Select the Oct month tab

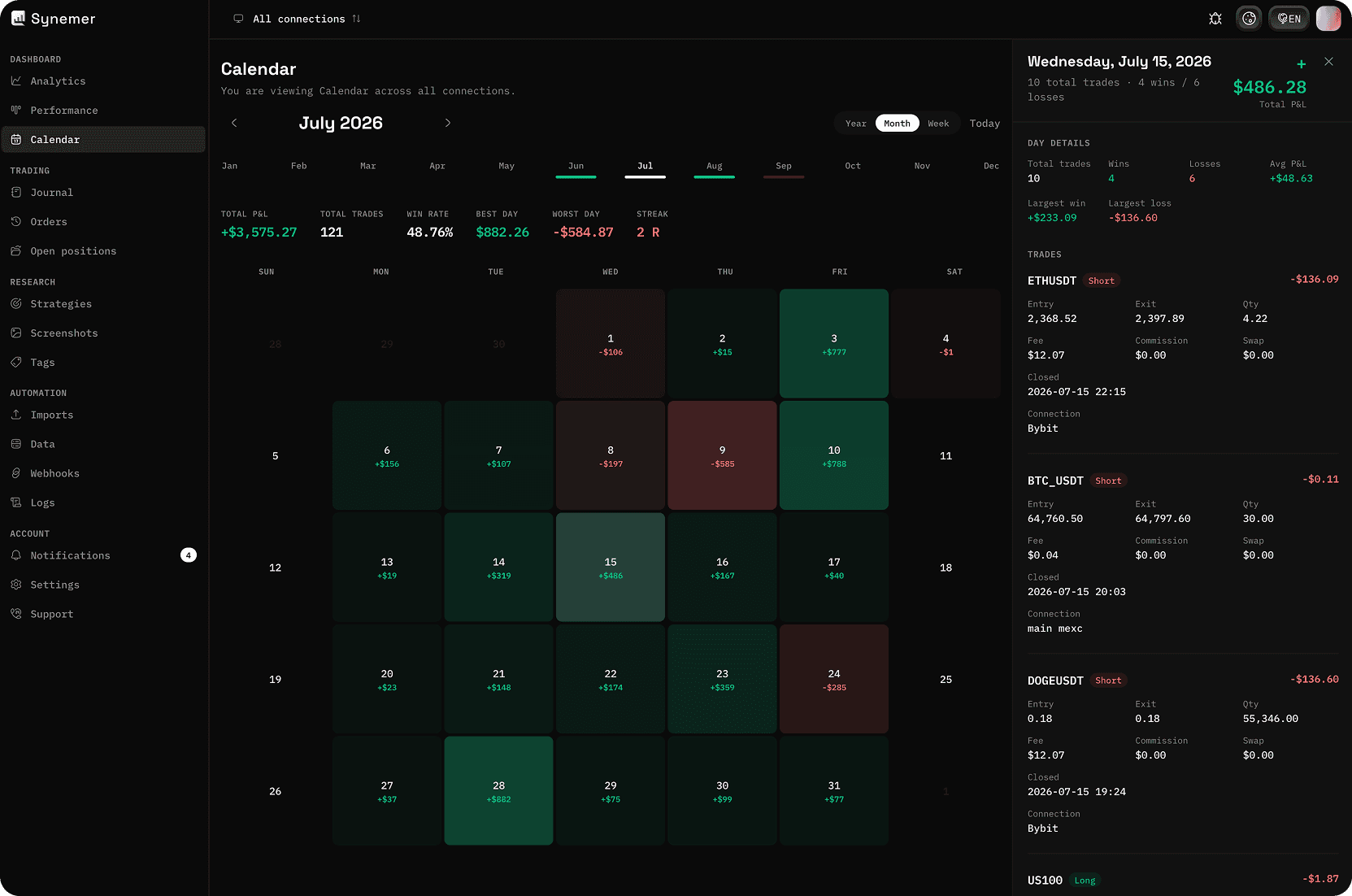pyautogui.click(x=853, y=166)
